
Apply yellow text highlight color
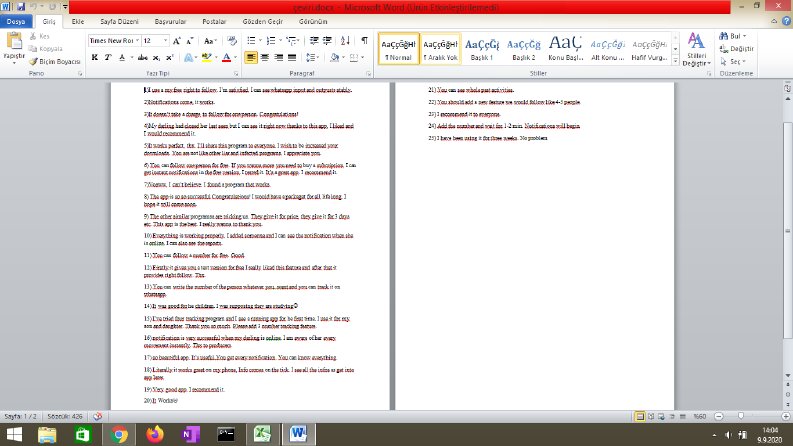[206, 58]
